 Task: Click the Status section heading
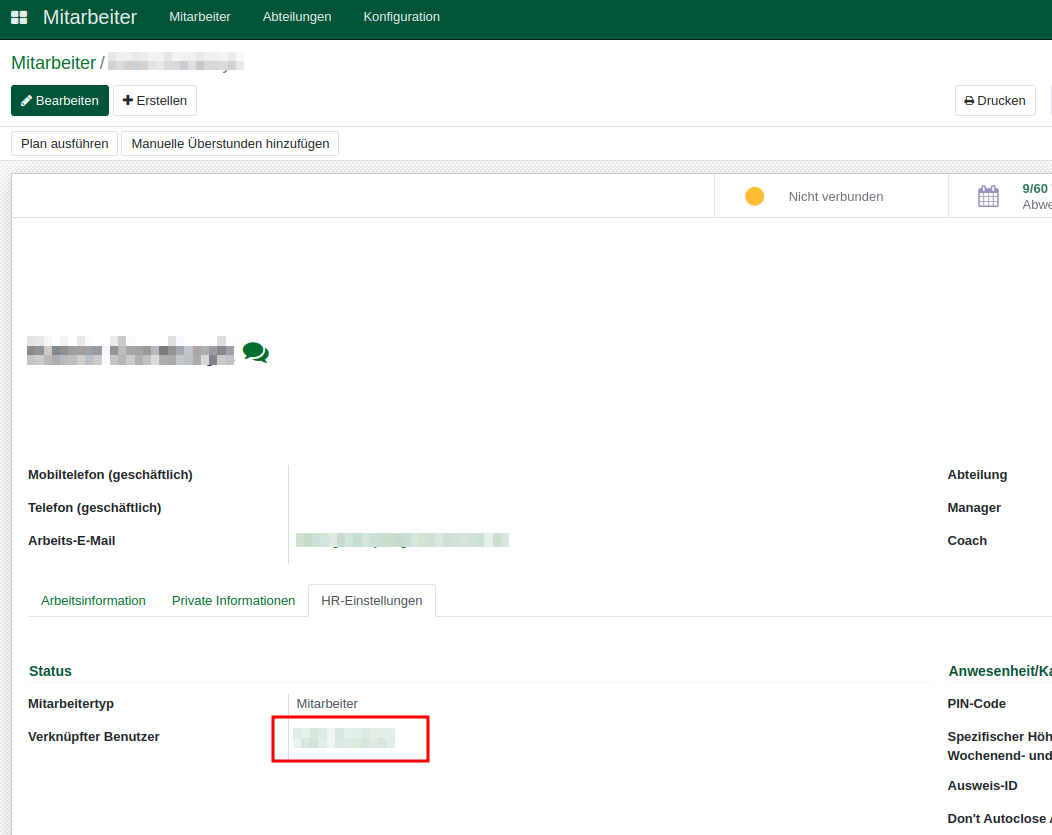coord(50,671)
